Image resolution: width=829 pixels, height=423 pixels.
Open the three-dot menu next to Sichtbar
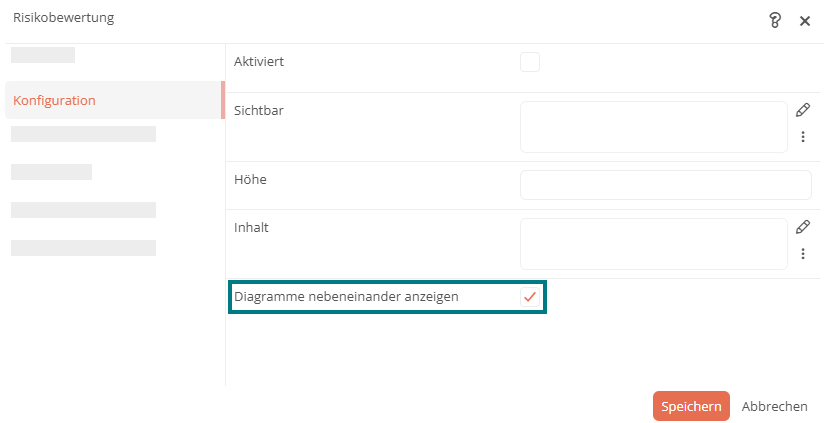803,136
